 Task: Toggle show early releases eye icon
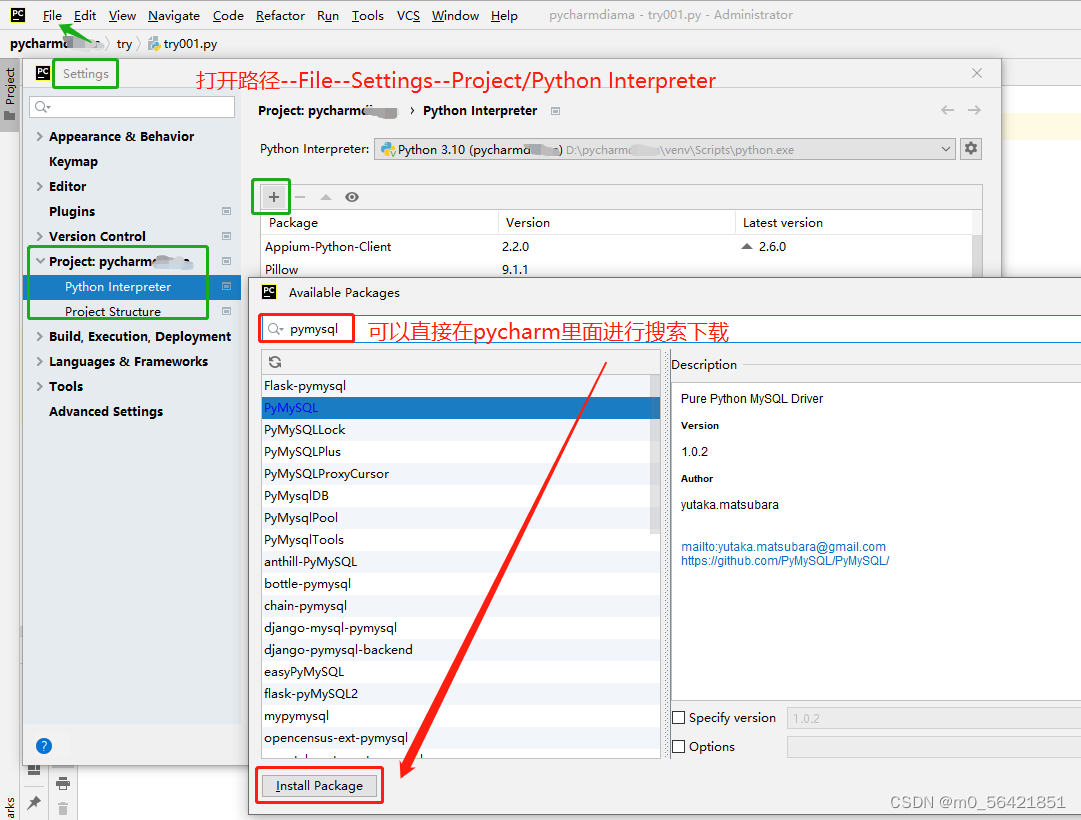352,197
